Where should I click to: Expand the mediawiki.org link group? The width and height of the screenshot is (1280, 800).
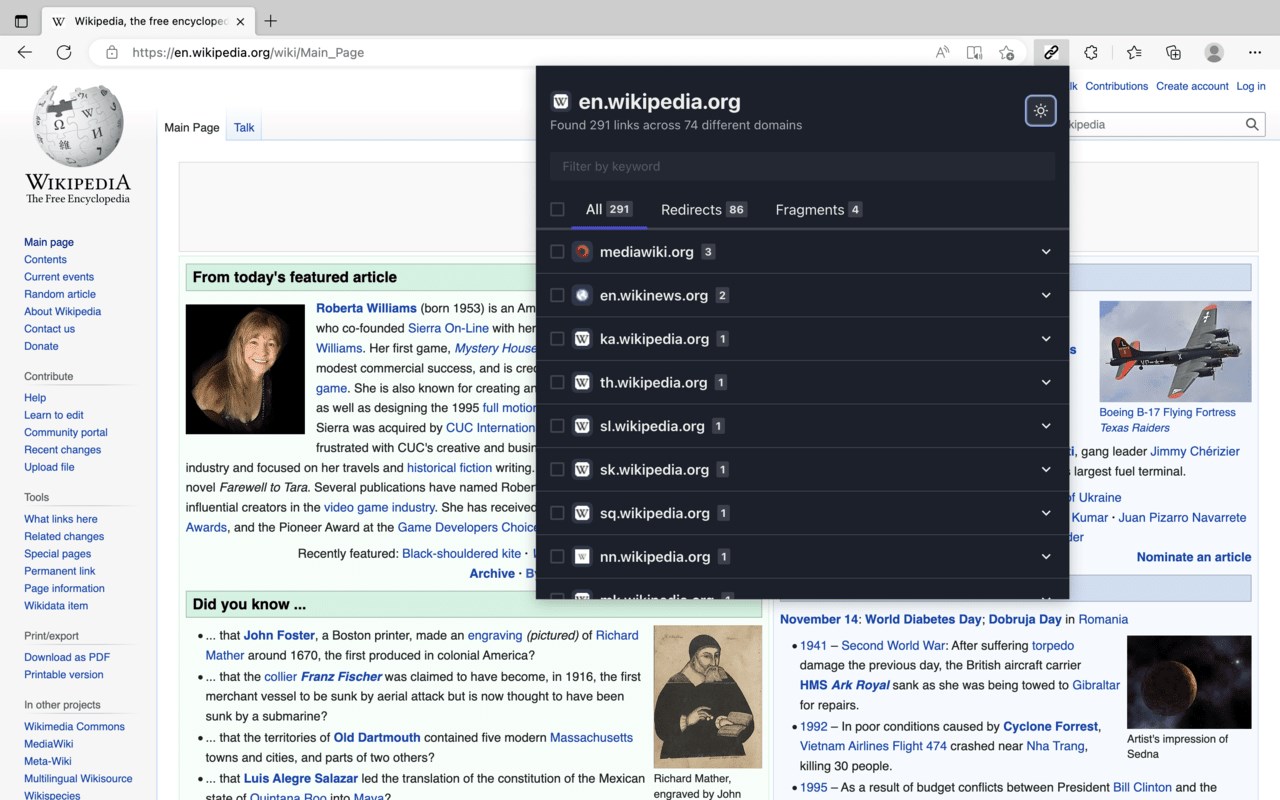click(1046, 252)
